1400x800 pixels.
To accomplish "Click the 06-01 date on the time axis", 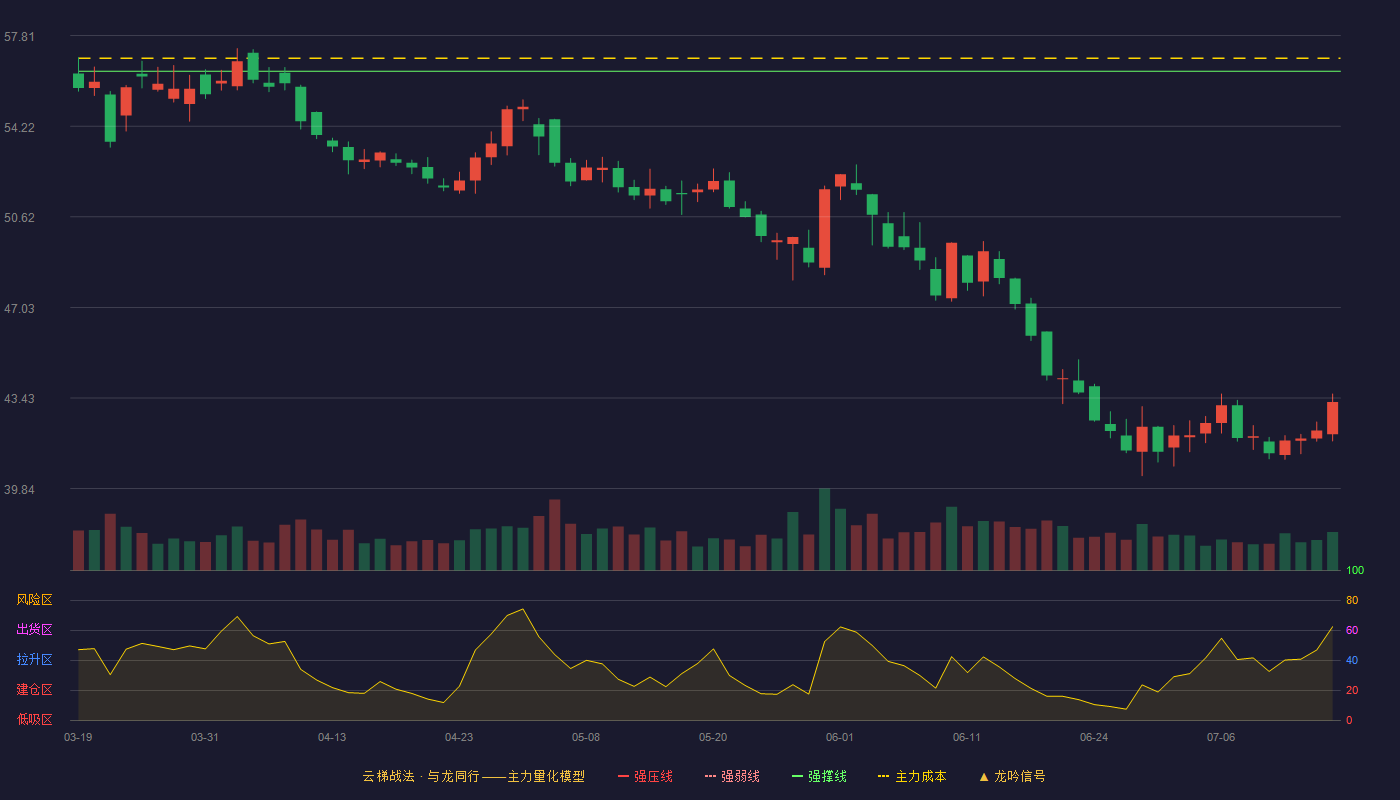I will [x=840, y=737].
